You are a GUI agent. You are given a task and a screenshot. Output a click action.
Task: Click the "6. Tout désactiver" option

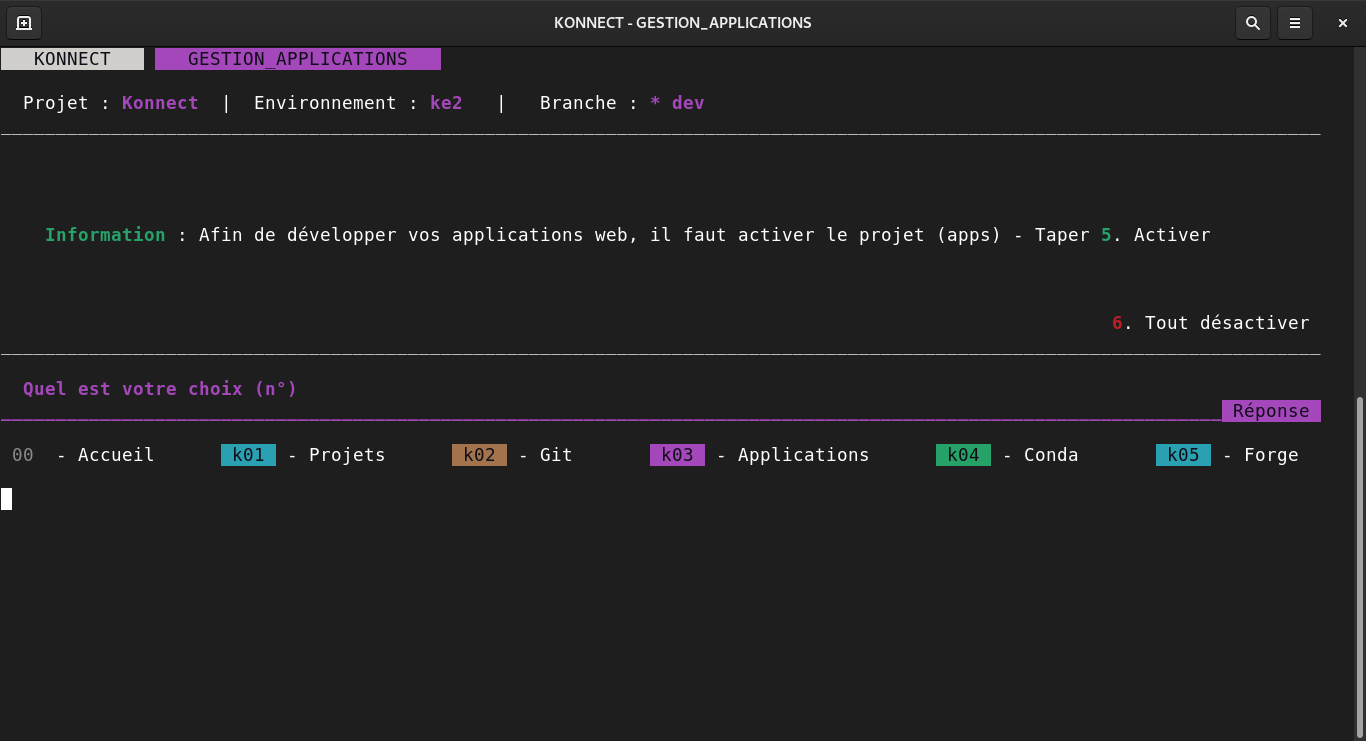tap(1210, 323)
